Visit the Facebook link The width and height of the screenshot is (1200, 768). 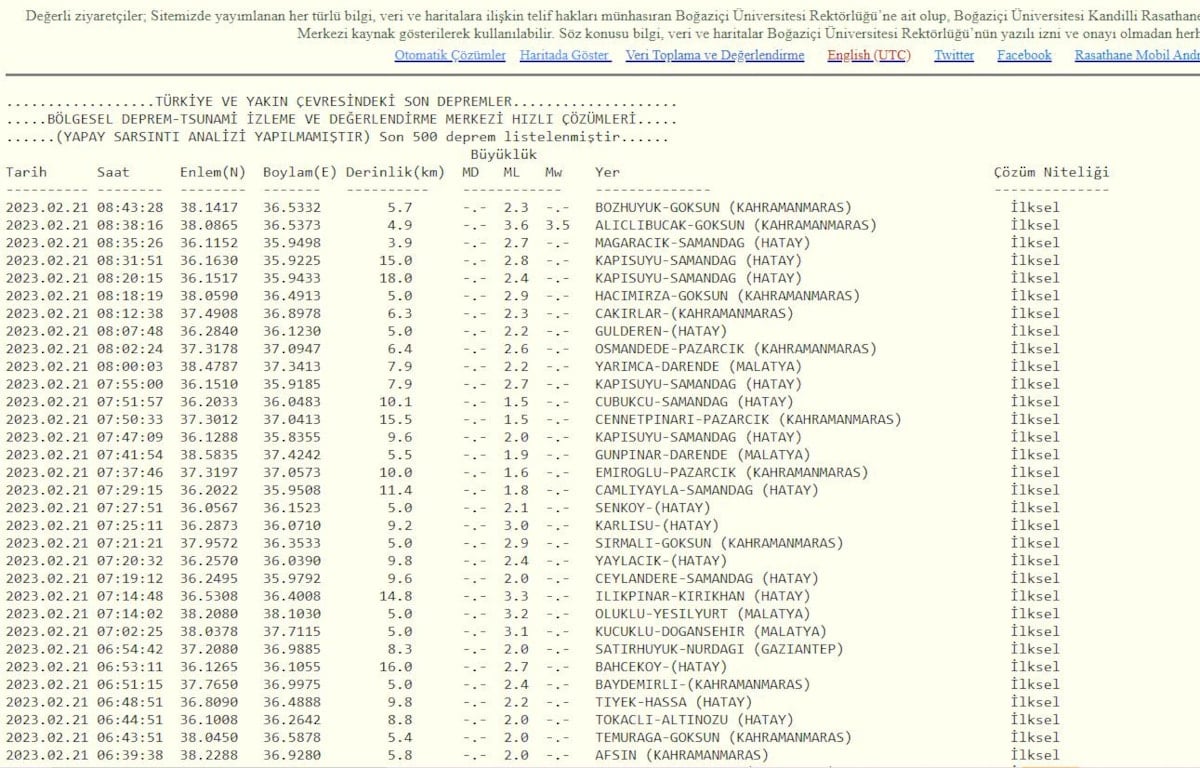coord(1024,56)
